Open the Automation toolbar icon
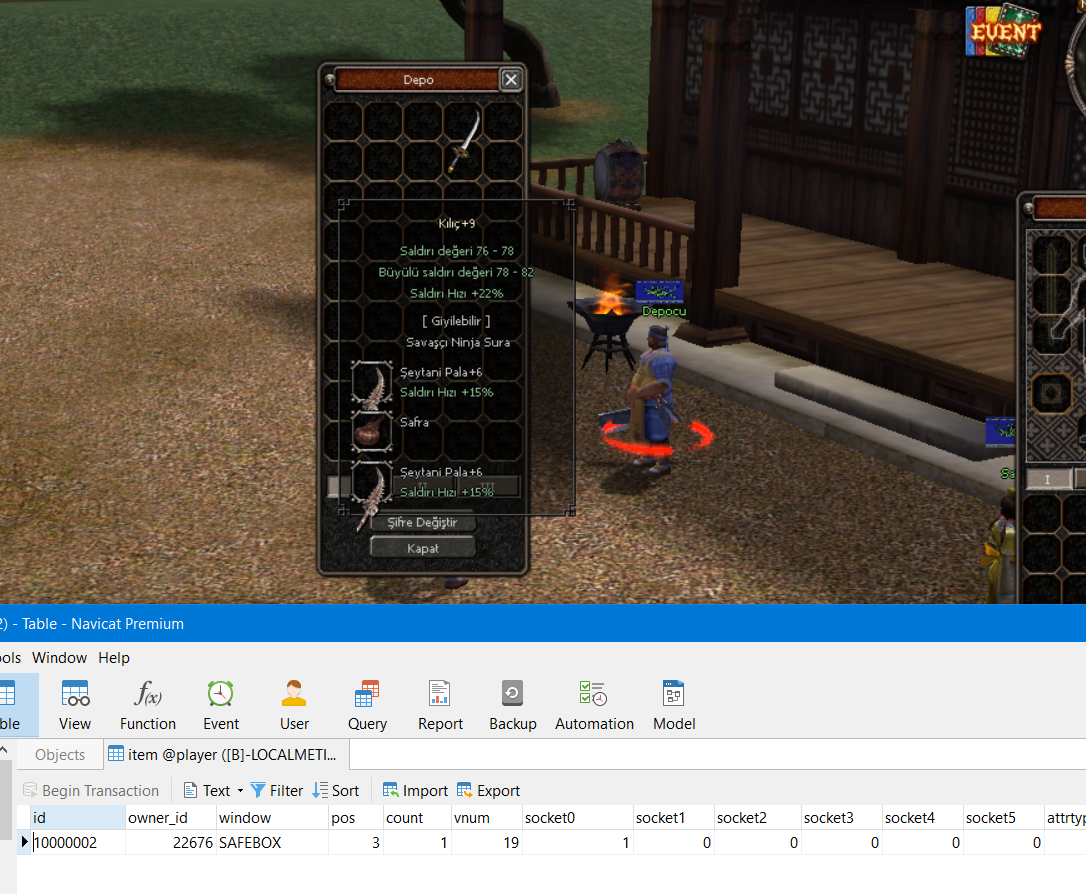Viewport: 1086px width, 894px height. coord(594,705)
